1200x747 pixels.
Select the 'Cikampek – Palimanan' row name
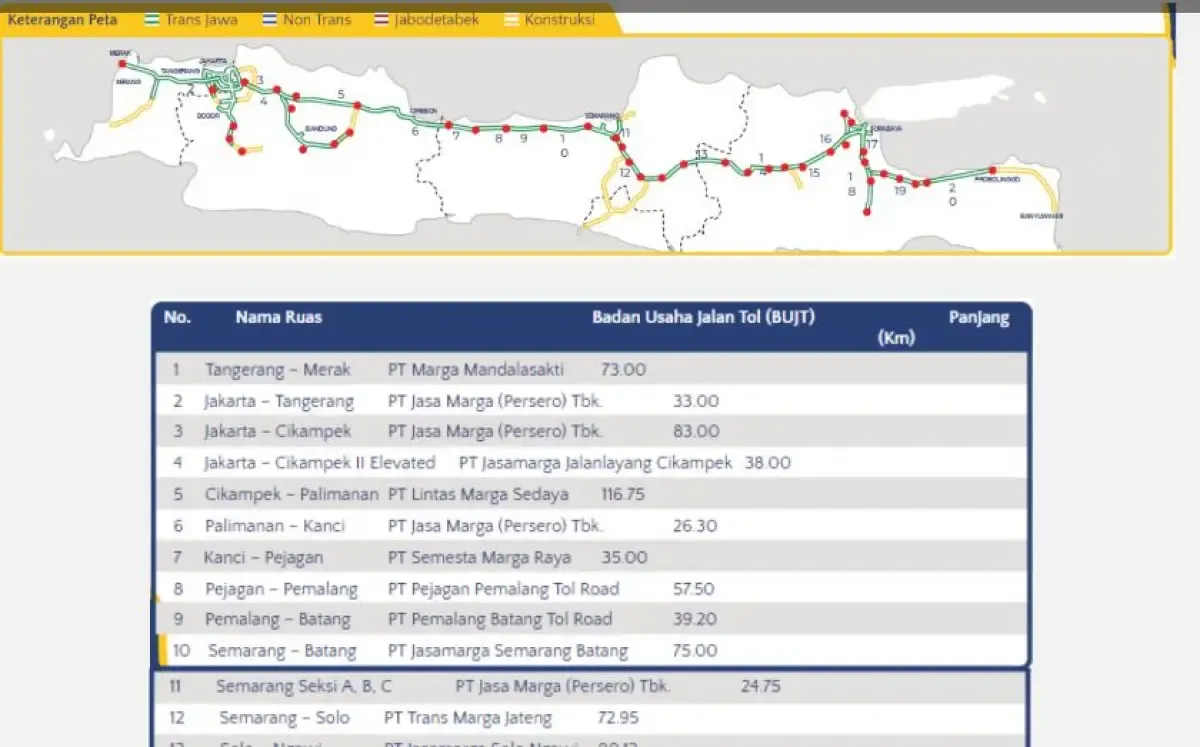(x=292, y=494)
